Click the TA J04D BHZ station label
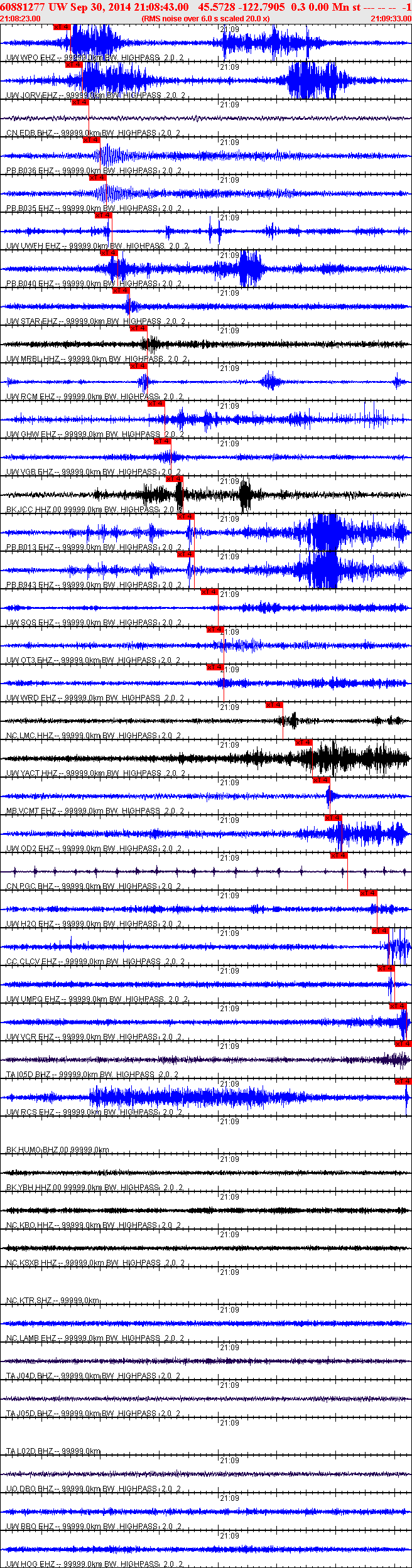The width and height of the screenshot is (412, 1568). pos(94,1376)
